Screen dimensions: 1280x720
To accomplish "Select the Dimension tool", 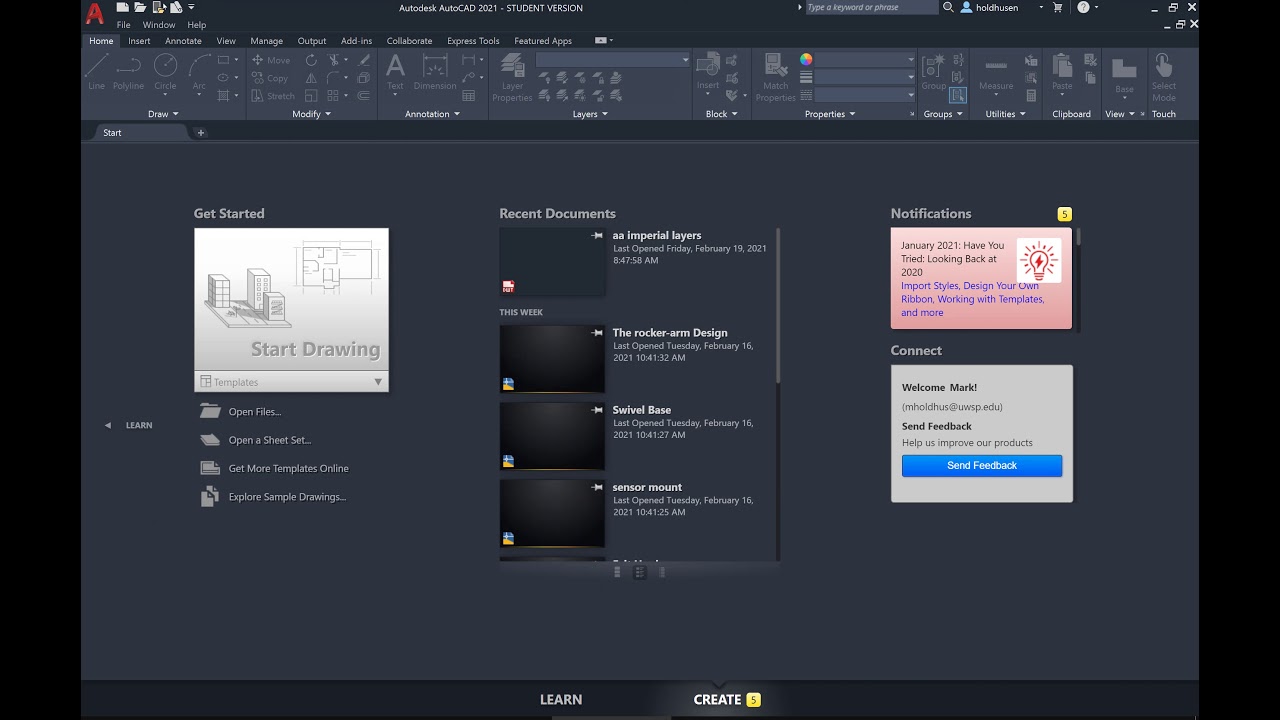I will coord(435,72).
